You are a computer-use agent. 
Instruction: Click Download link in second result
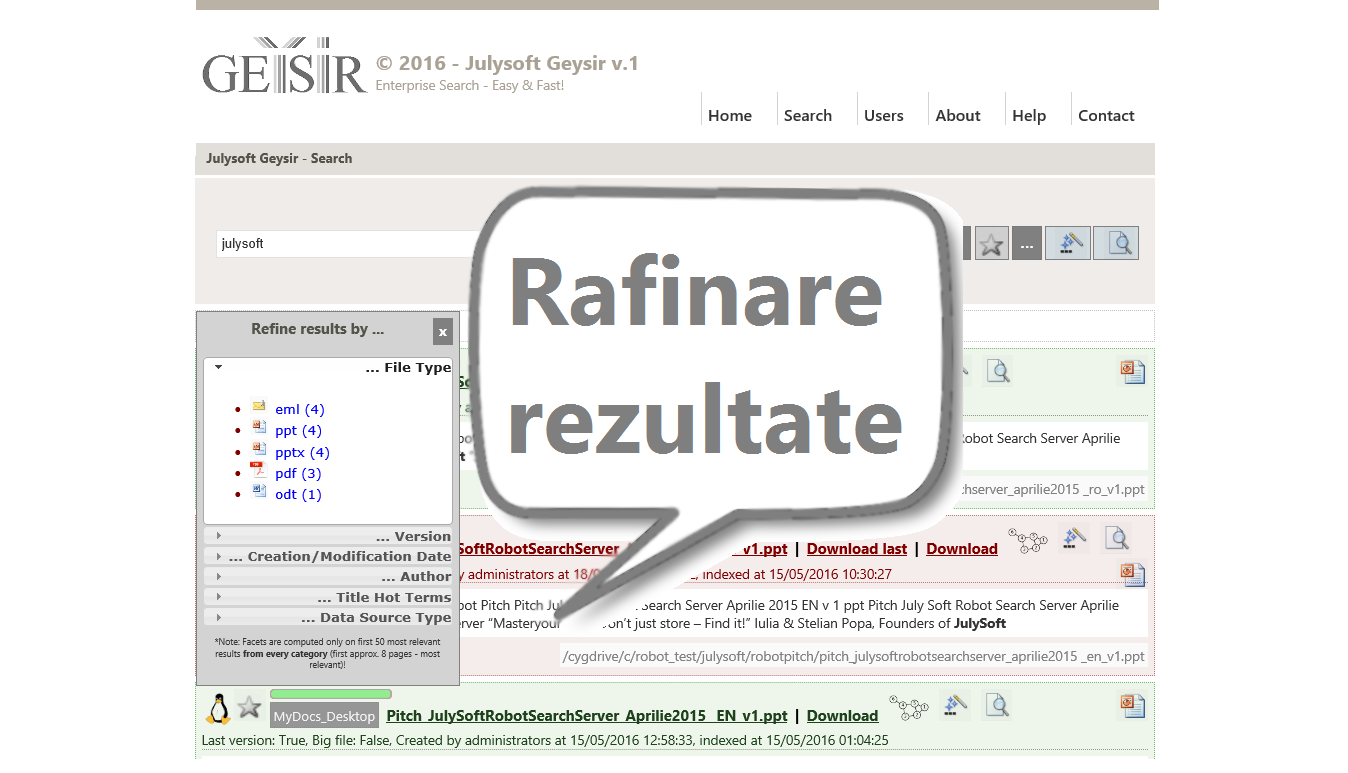click(x=962, y=548)
